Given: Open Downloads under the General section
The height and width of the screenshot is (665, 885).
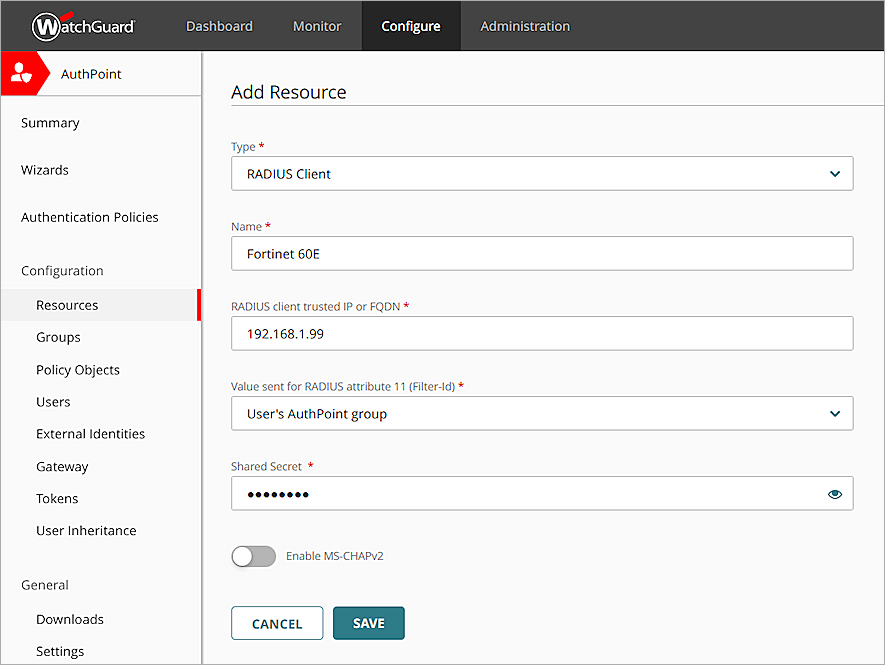Looking at the screenshot, I should tap(69, 619).
